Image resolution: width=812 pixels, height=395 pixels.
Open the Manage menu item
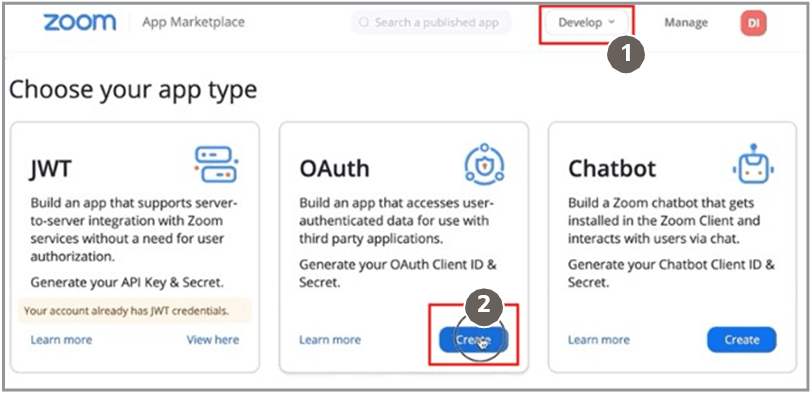(686, 23)
